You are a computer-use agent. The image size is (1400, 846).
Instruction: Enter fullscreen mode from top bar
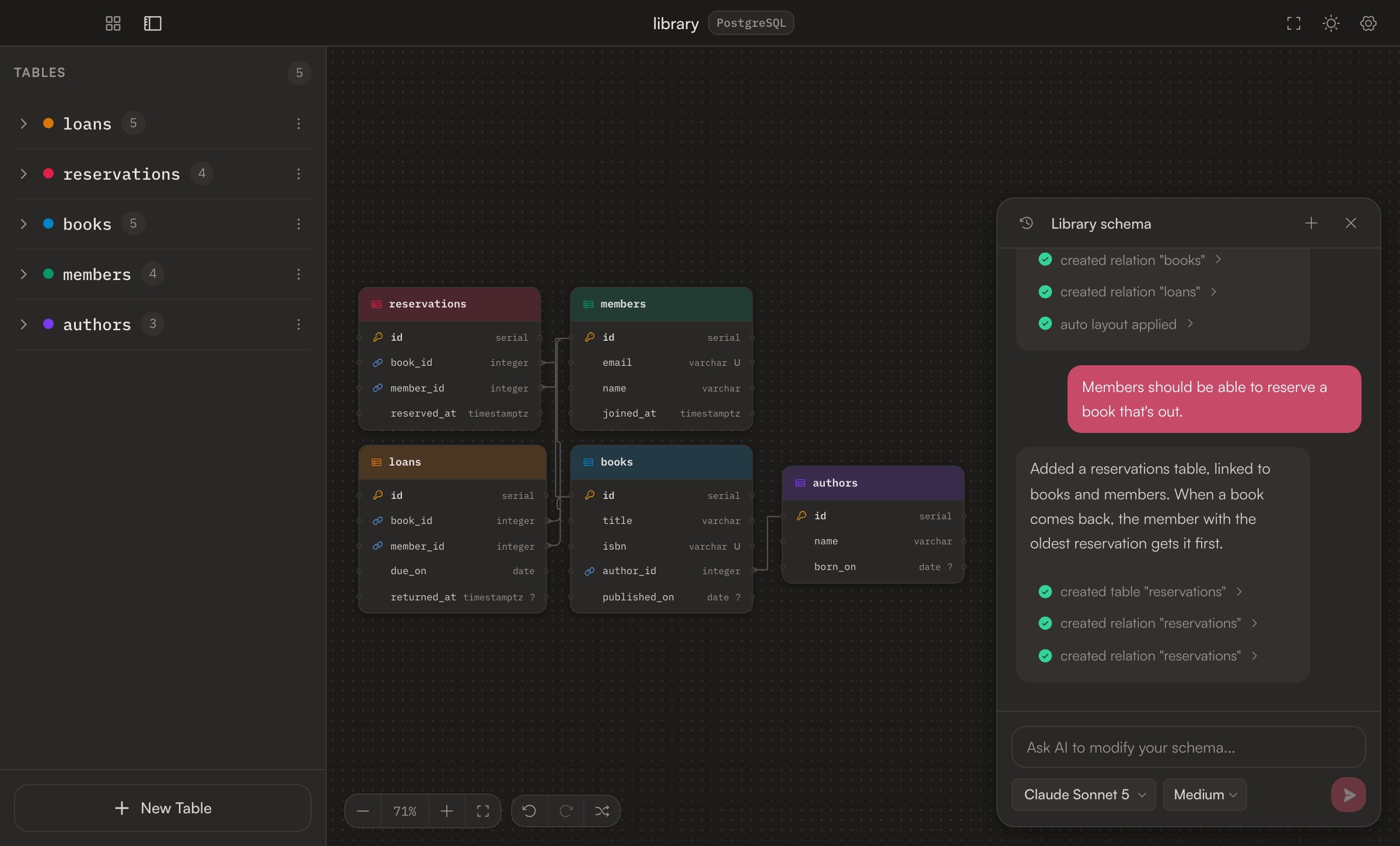[1294, 23]
